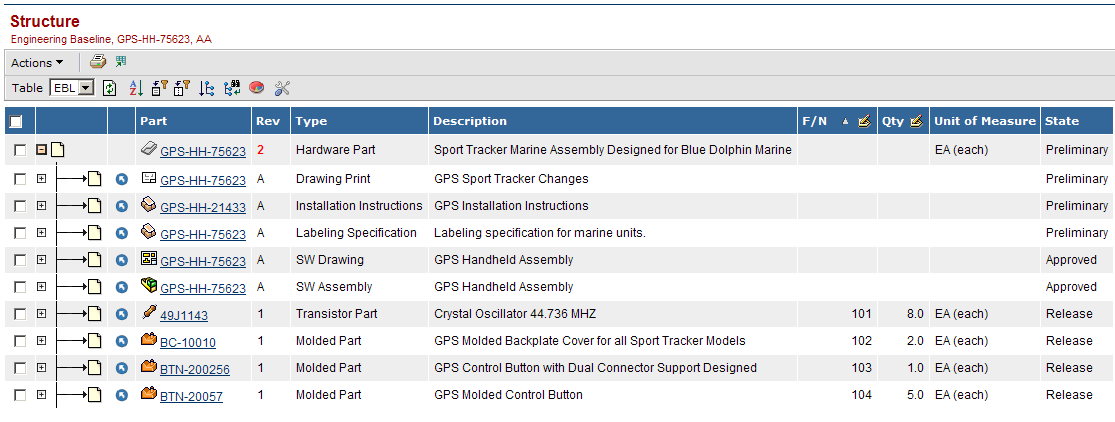1115x422 pixels.
Task: Click the Unit of Measure column header
Action: tap(984, 121)
